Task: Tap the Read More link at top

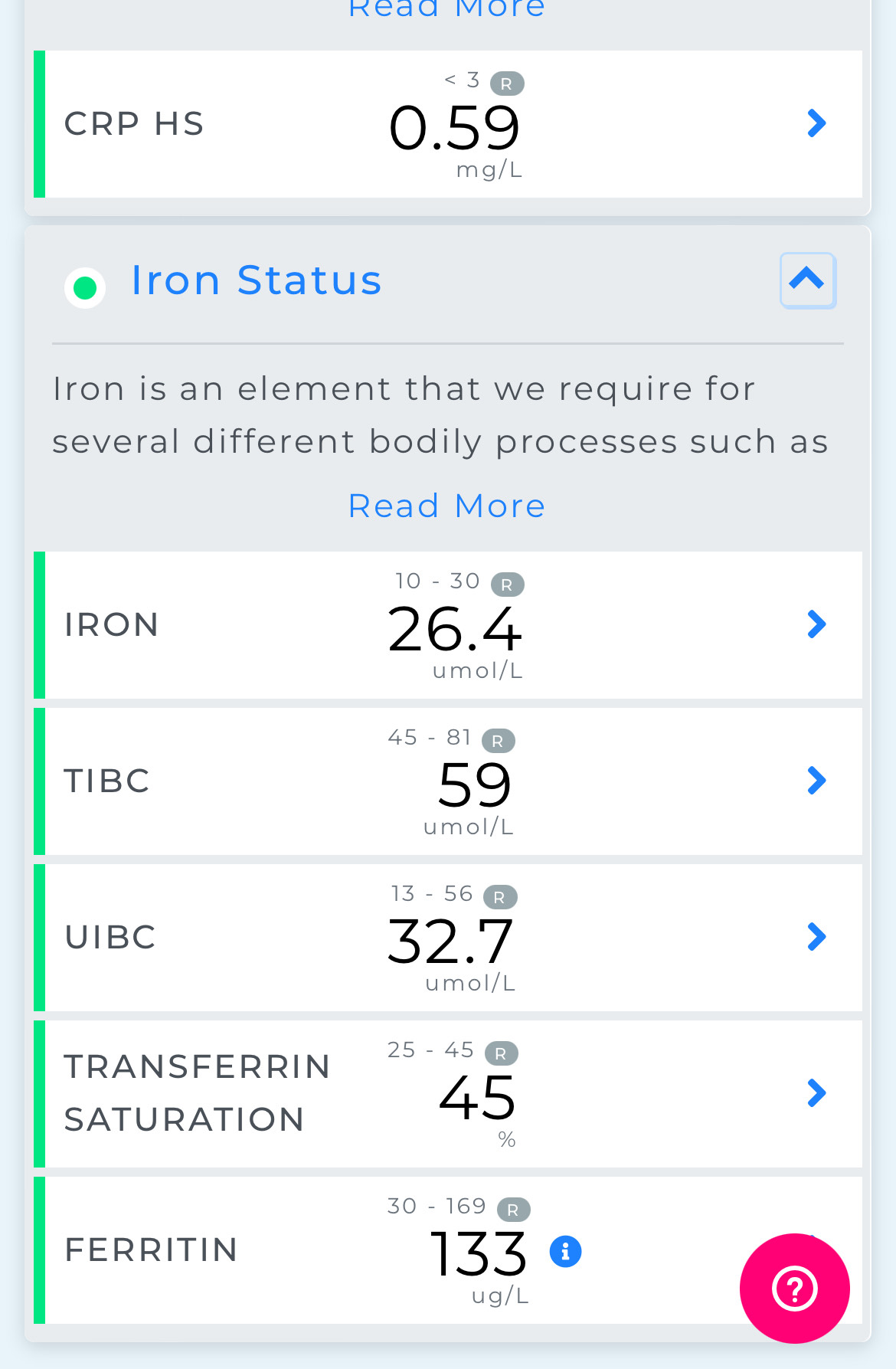Action: (446, 9)
